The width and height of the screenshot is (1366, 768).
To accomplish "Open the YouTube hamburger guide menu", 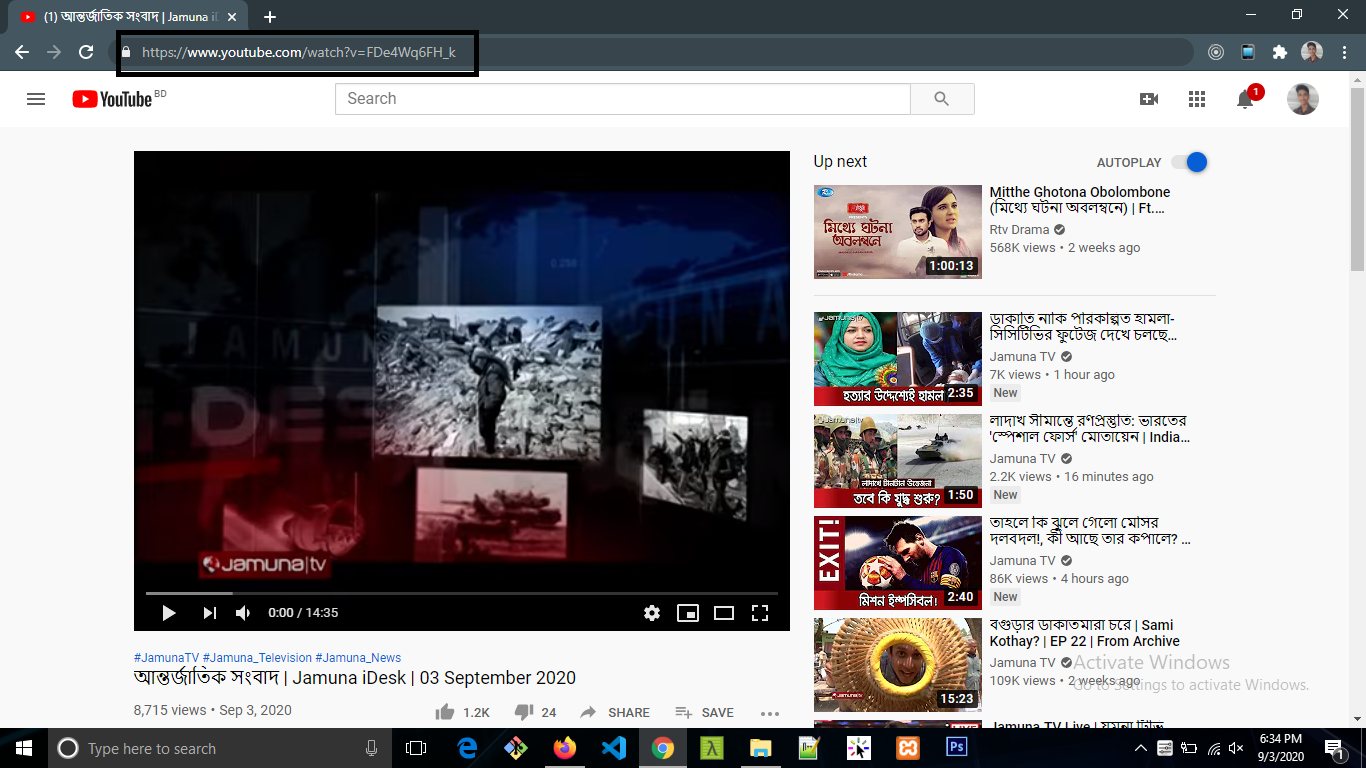I will [x=36, y=99].
